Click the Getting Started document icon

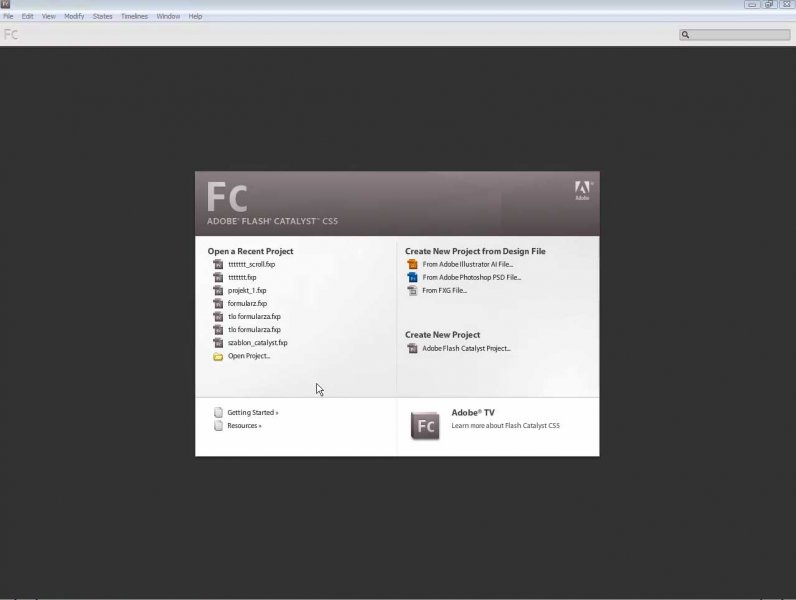pyautogui.click(x=218, y=412)
